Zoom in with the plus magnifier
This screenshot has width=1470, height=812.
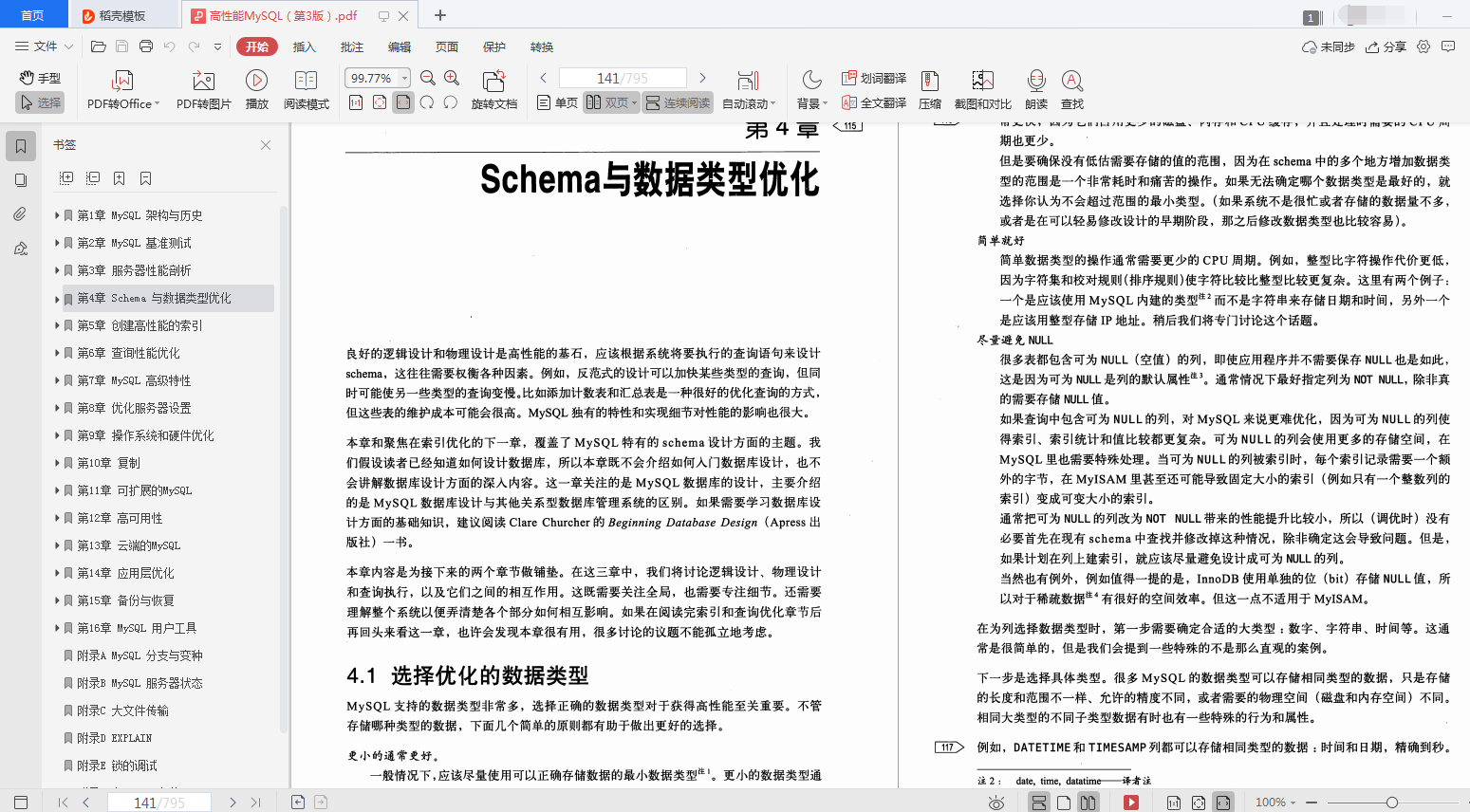452,78
